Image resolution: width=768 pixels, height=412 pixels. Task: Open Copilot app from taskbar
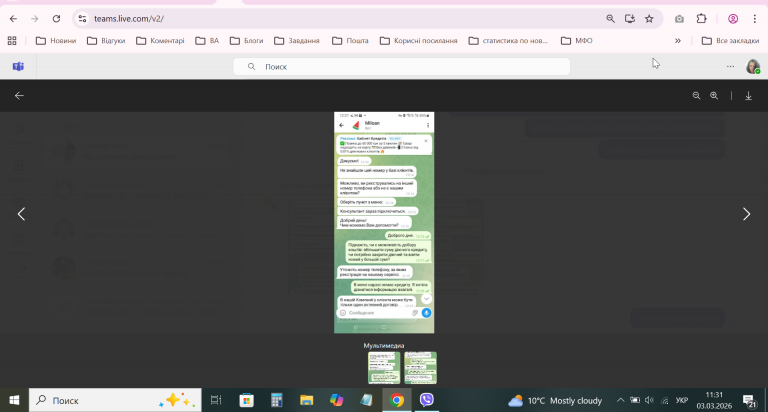[x=336, y=400]
